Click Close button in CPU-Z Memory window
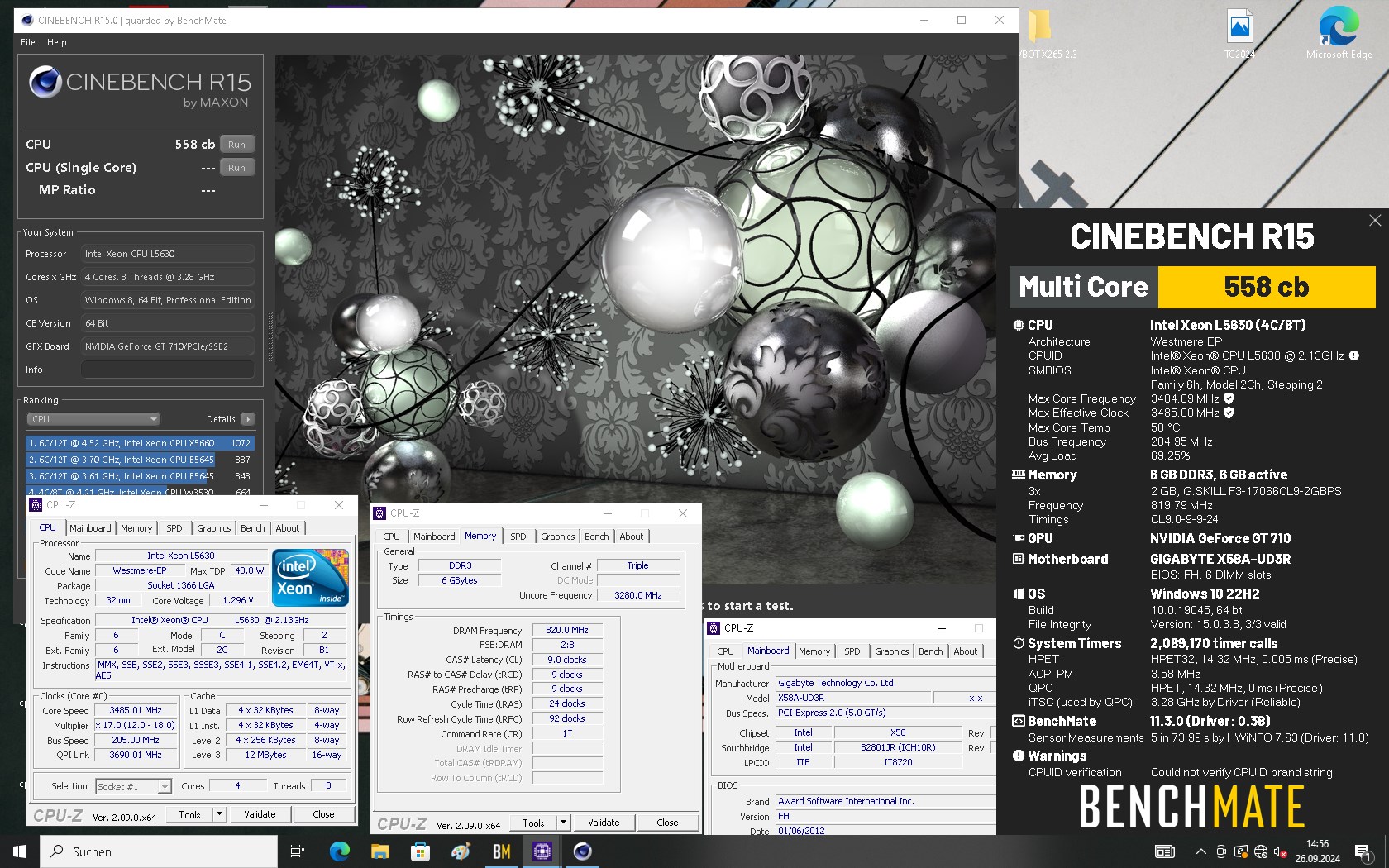The width and height of the screenshot is (1389, 868). (x=667, y=823)
